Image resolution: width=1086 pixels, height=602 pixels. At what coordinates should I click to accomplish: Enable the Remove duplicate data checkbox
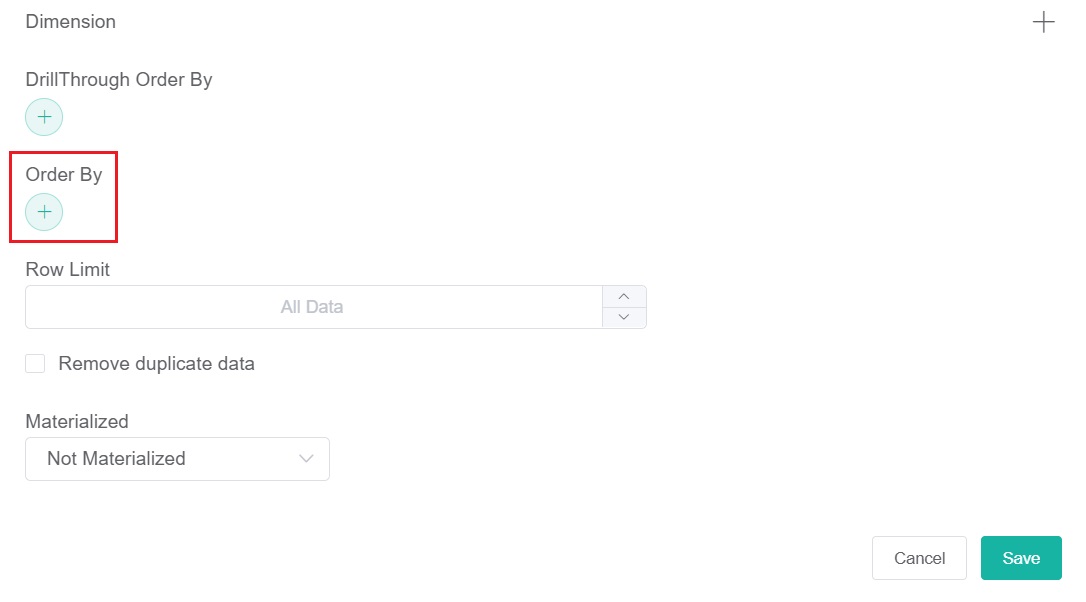tap(35, 364)
